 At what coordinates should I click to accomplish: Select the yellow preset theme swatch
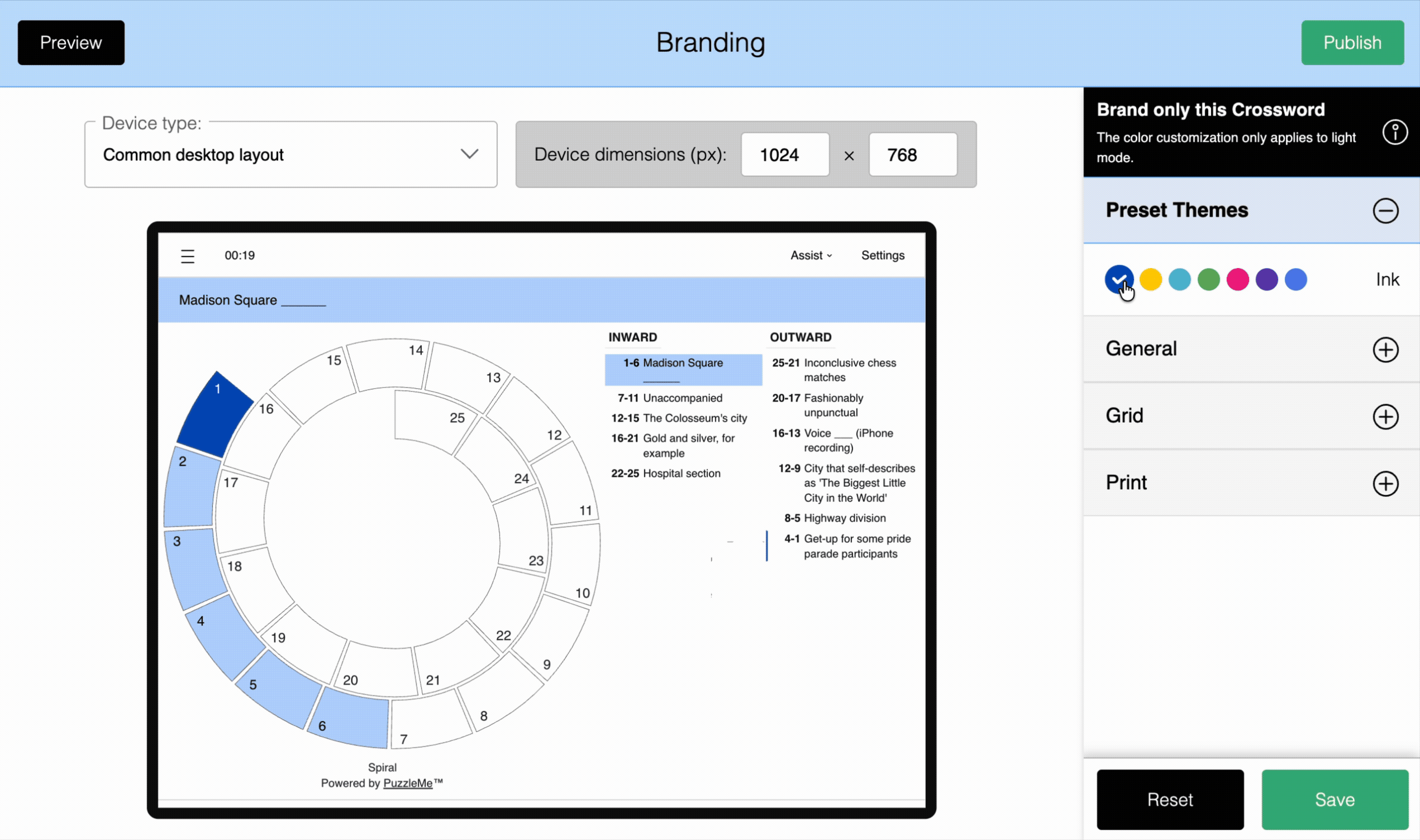point(1151,279)
